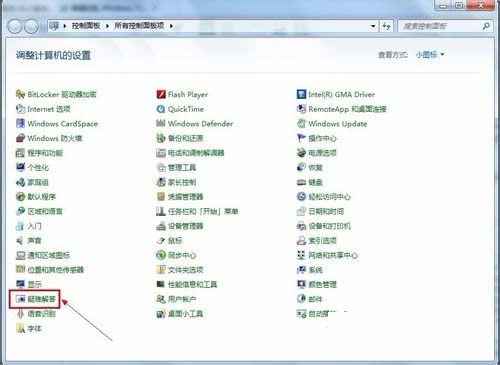The height and width of the screenshot is (365, 500).
Task: Open 位置和其他传感器
Action: [x=50, y=270]
